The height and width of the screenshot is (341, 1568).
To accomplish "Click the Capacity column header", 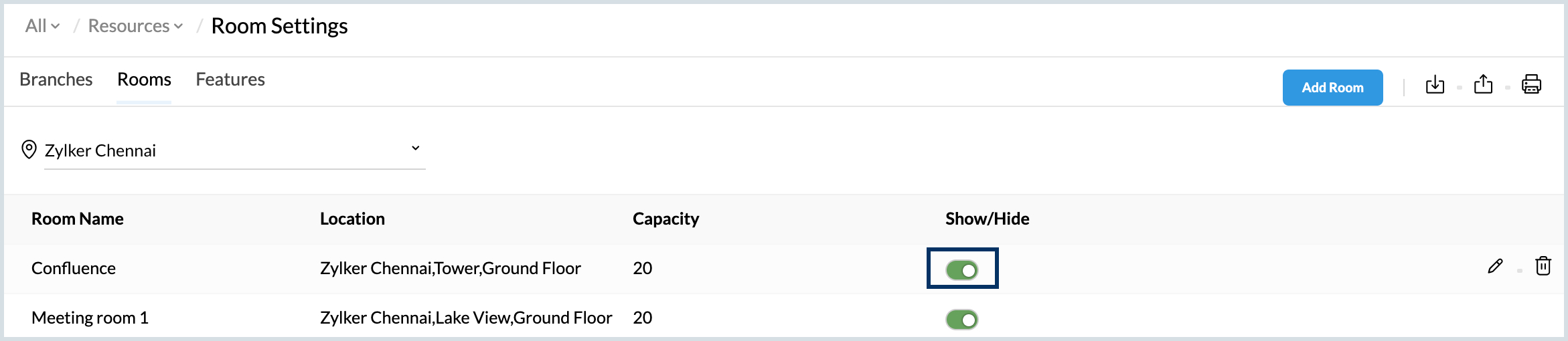I will tap(665, 219).
